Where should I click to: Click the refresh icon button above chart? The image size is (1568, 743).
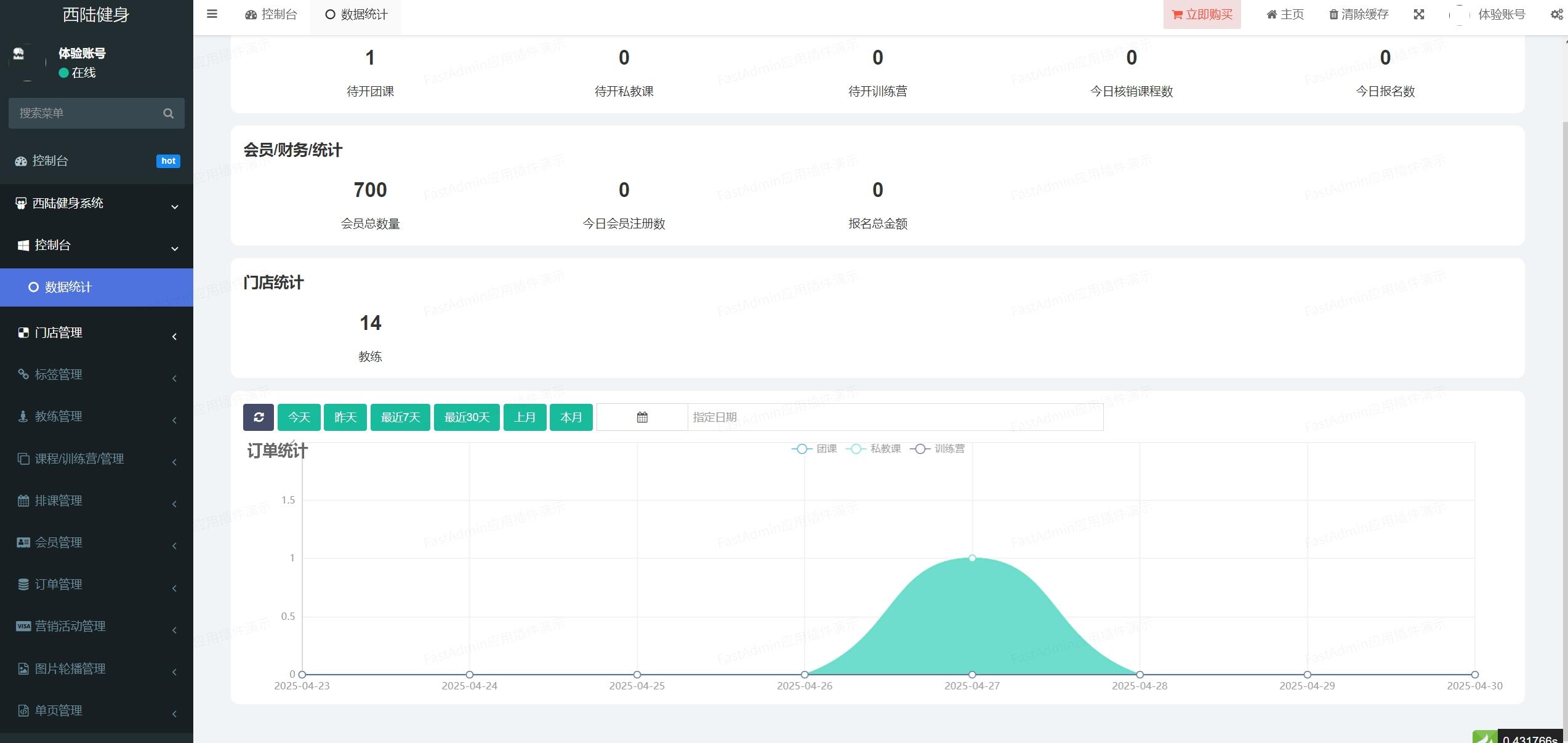pos(259,417)
